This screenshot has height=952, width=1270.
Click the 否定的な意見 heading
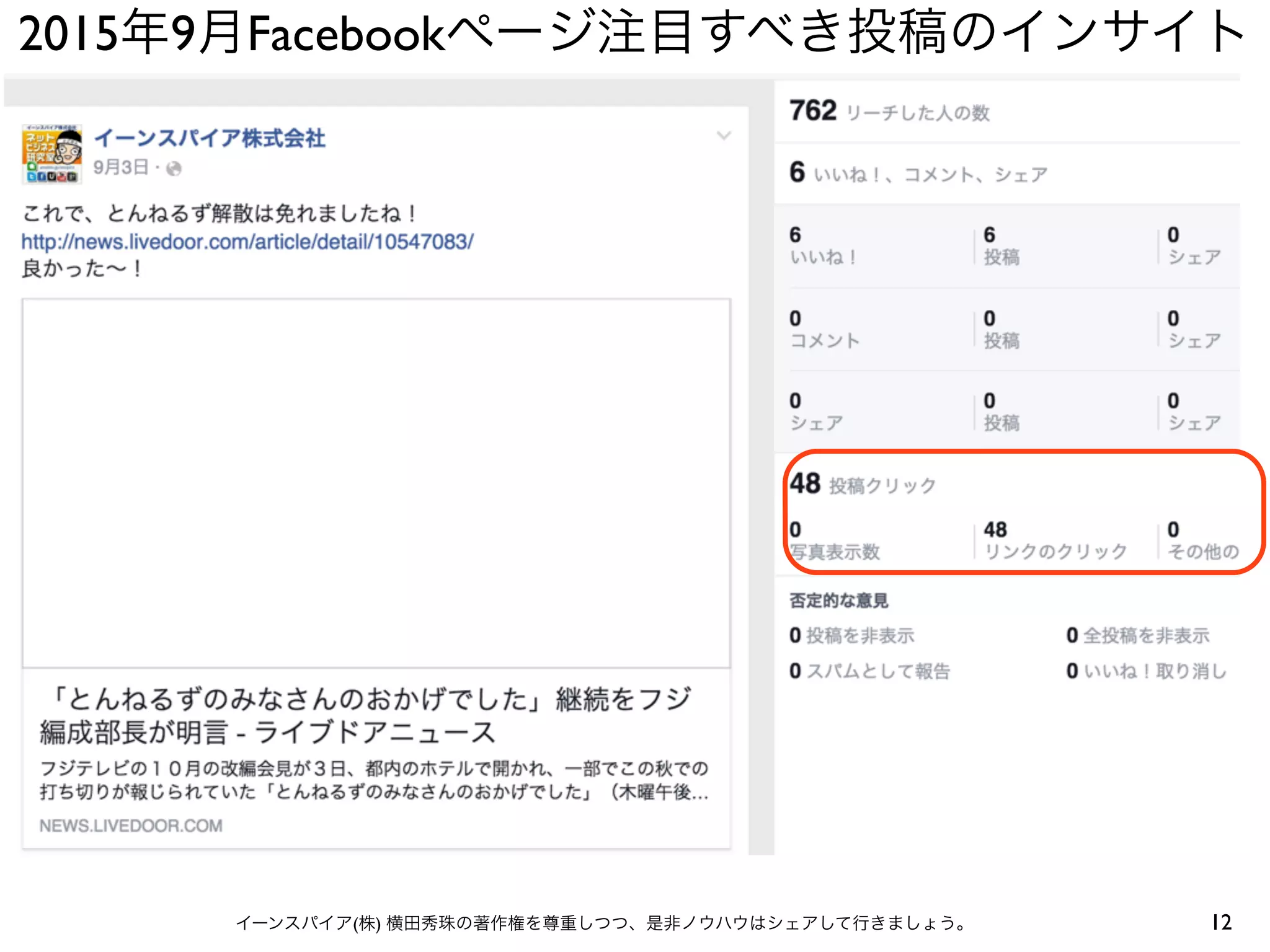838,600
